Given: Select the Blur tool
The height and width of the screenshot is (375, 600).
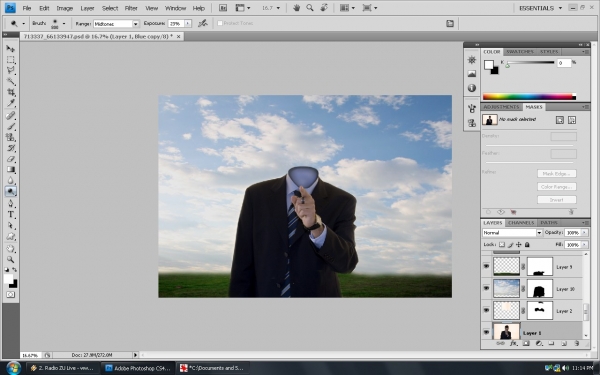Looking at the screenshot, I should 10,180.
